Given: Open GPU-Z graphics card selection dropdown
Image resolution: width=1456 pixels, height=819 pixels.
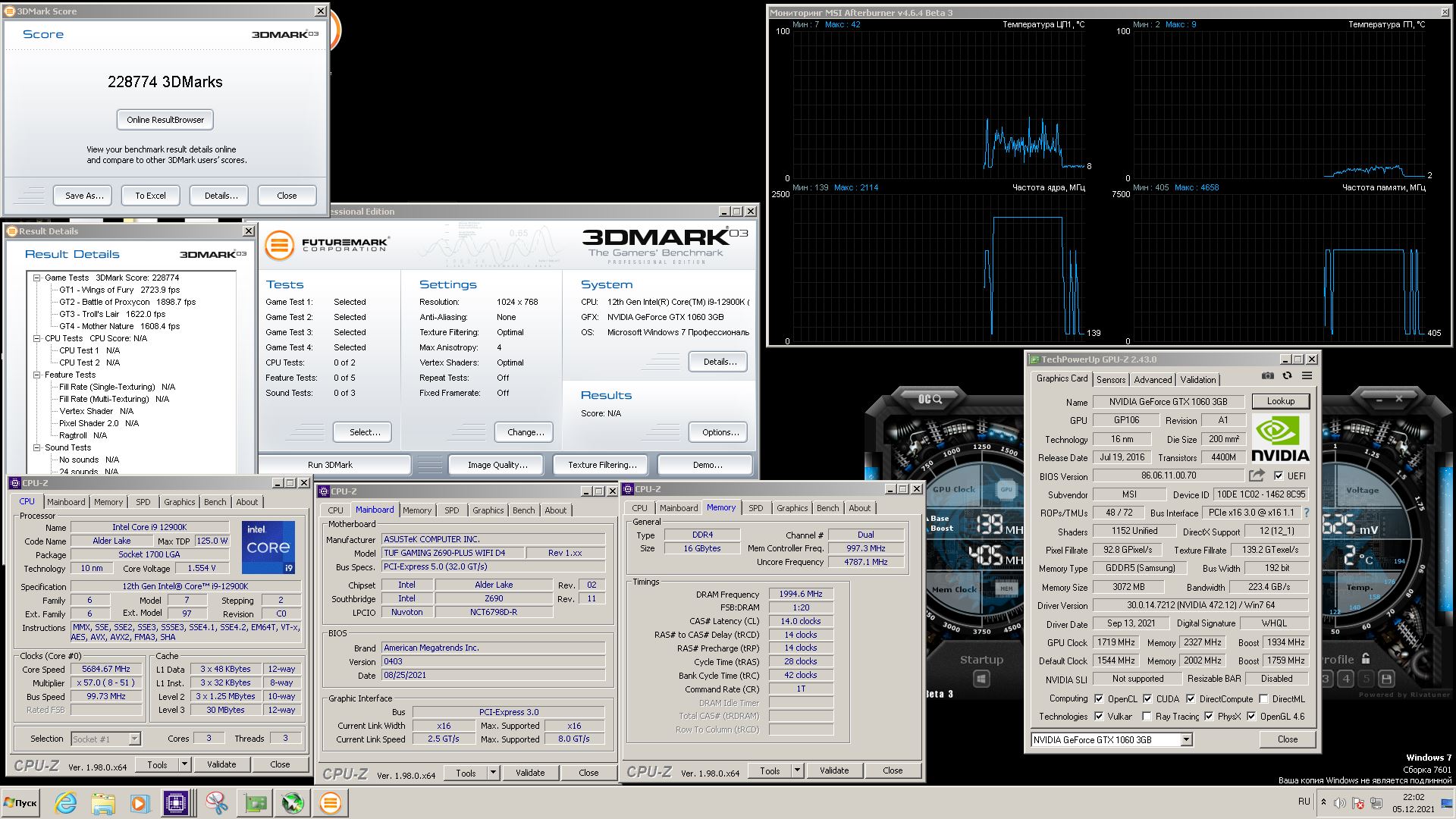Looking at the screenshot, I should (1186, 739).
